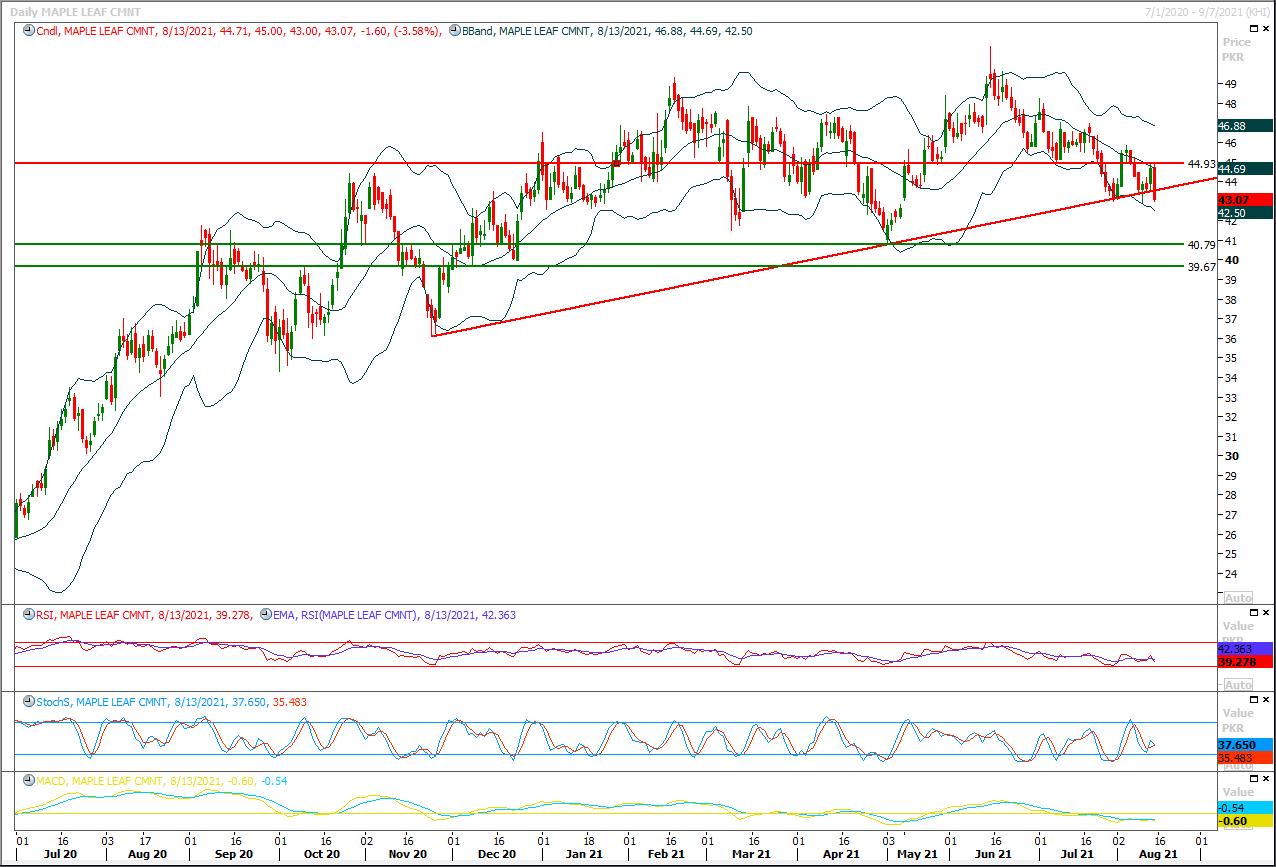Click the Aug 20 month label
The image size is (1276, 867).
click(147, 855)
